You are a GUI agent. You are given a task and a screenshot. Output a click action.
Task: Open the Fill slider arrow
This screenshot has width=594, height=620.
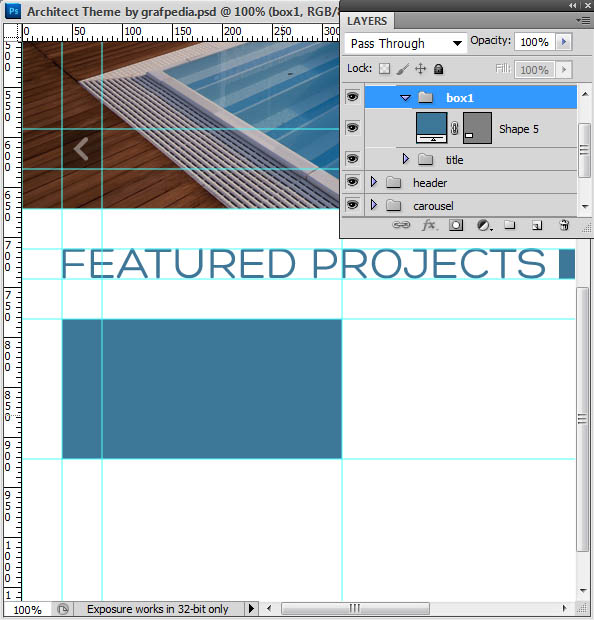coord(564,70)
